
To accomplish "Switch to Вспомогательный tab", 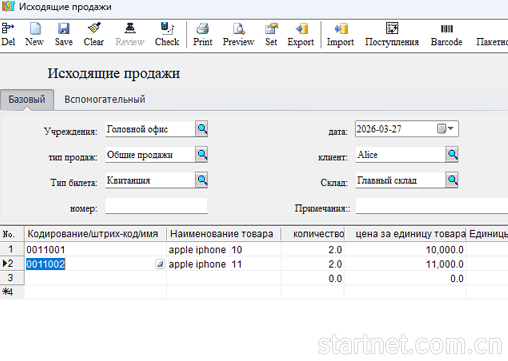I will click(x=105, y=99).
